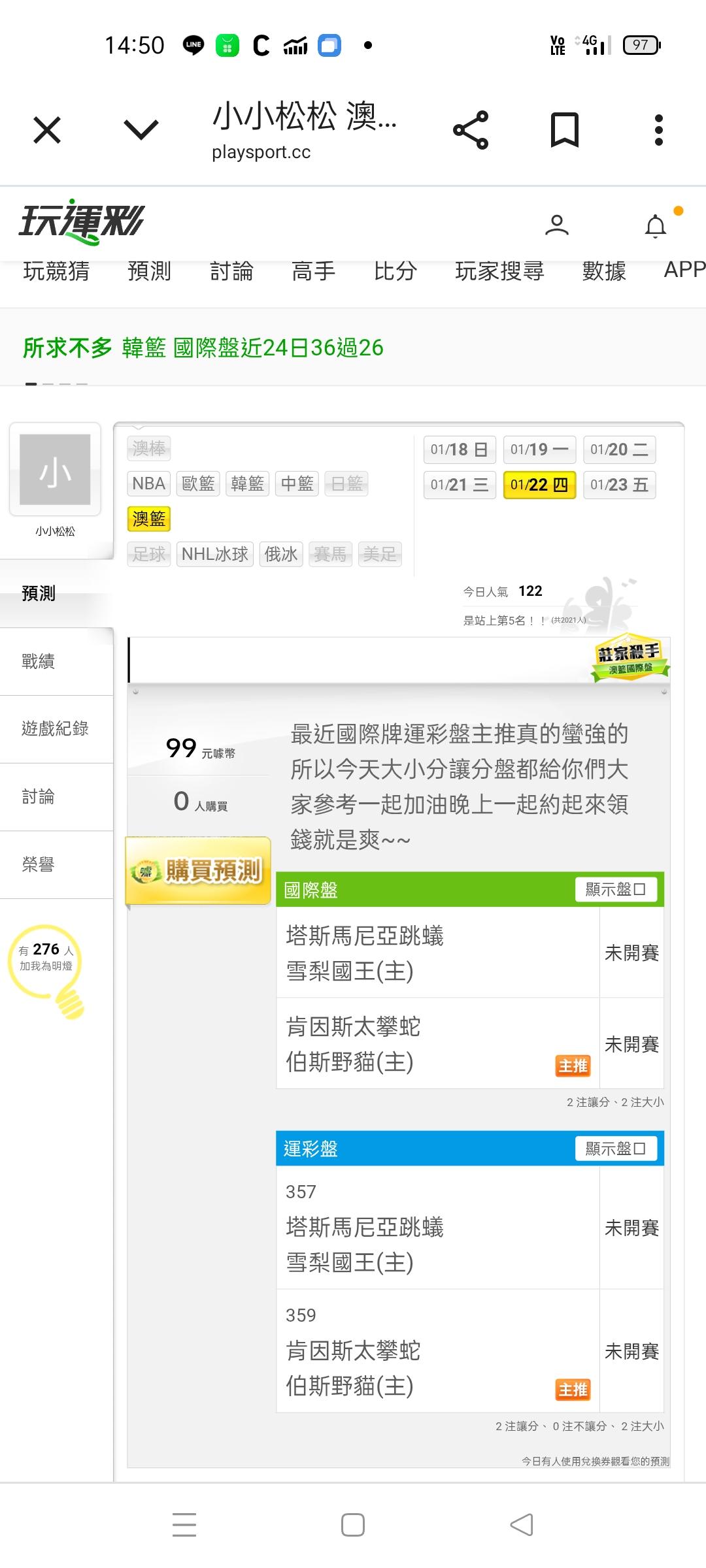706x1568 pixels.
Task: Open the 比分 navigation menu item
Action: coord(395,270)
